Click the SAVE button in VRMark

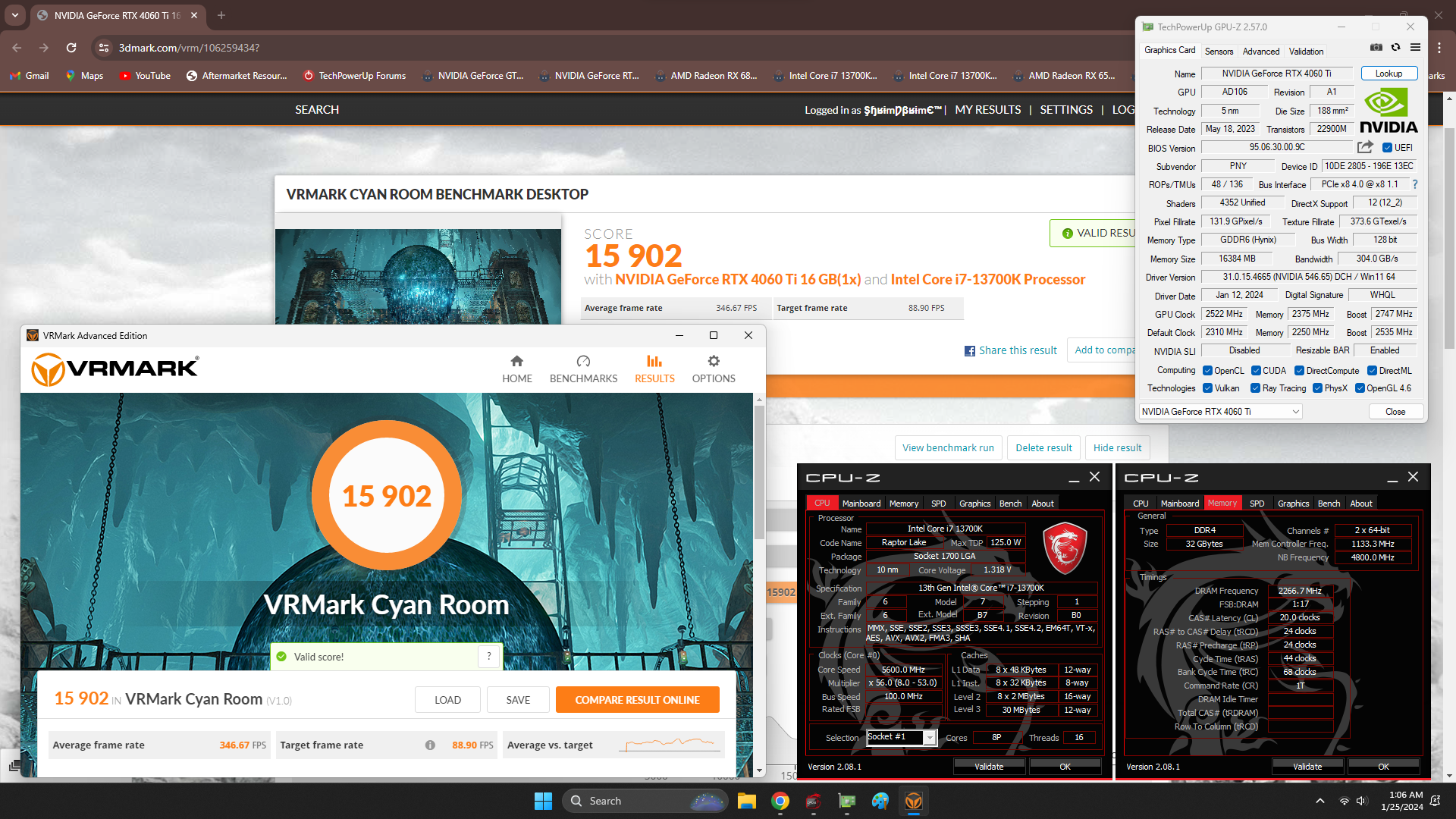coord(518,700)
